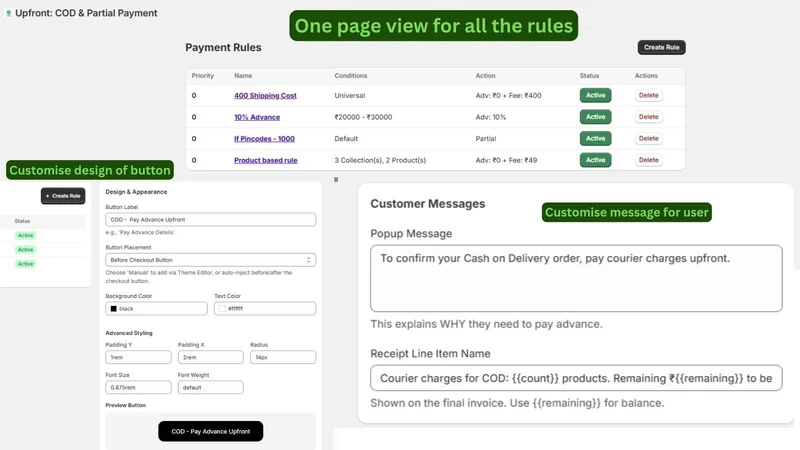Click the white Text Color swatch
The image size is (800, 450).
222,309
